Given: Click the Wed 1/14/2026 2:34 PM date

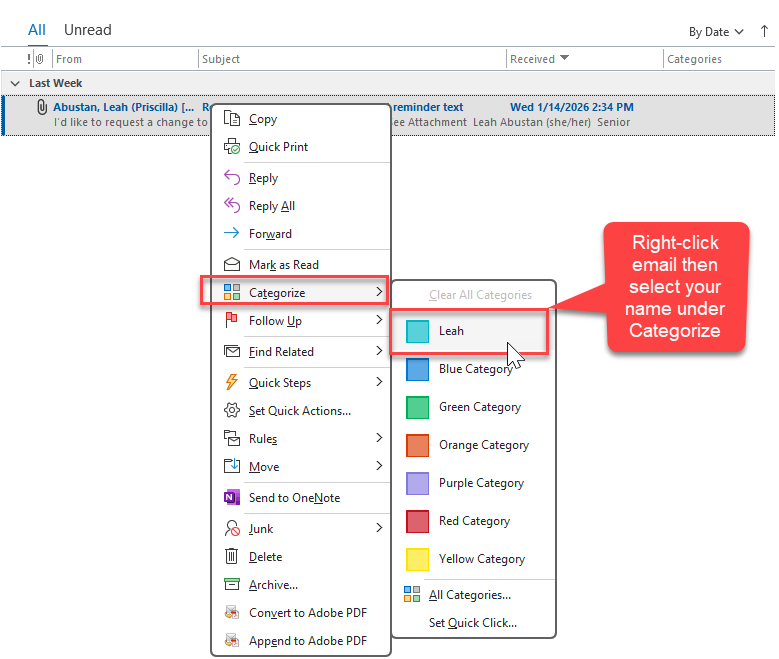Looking at the screenshot, I should pyautogui.click(x=572, y=107).
